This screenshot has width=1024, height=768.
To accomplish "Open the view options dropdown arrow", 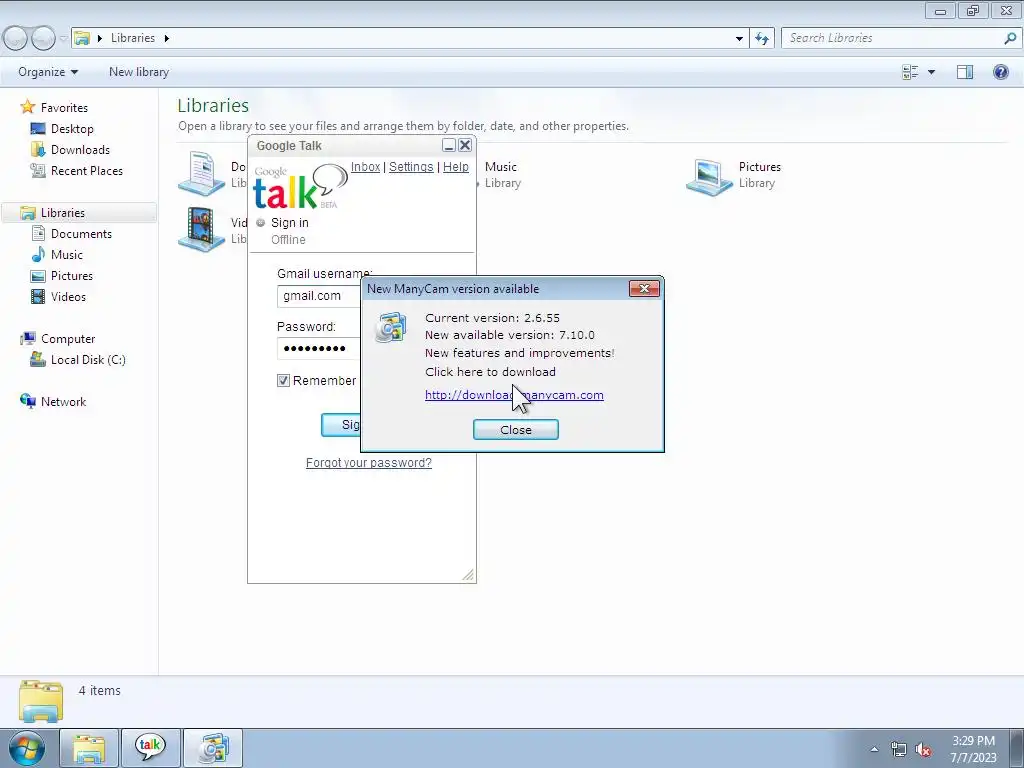I will (x=931, y=72).
